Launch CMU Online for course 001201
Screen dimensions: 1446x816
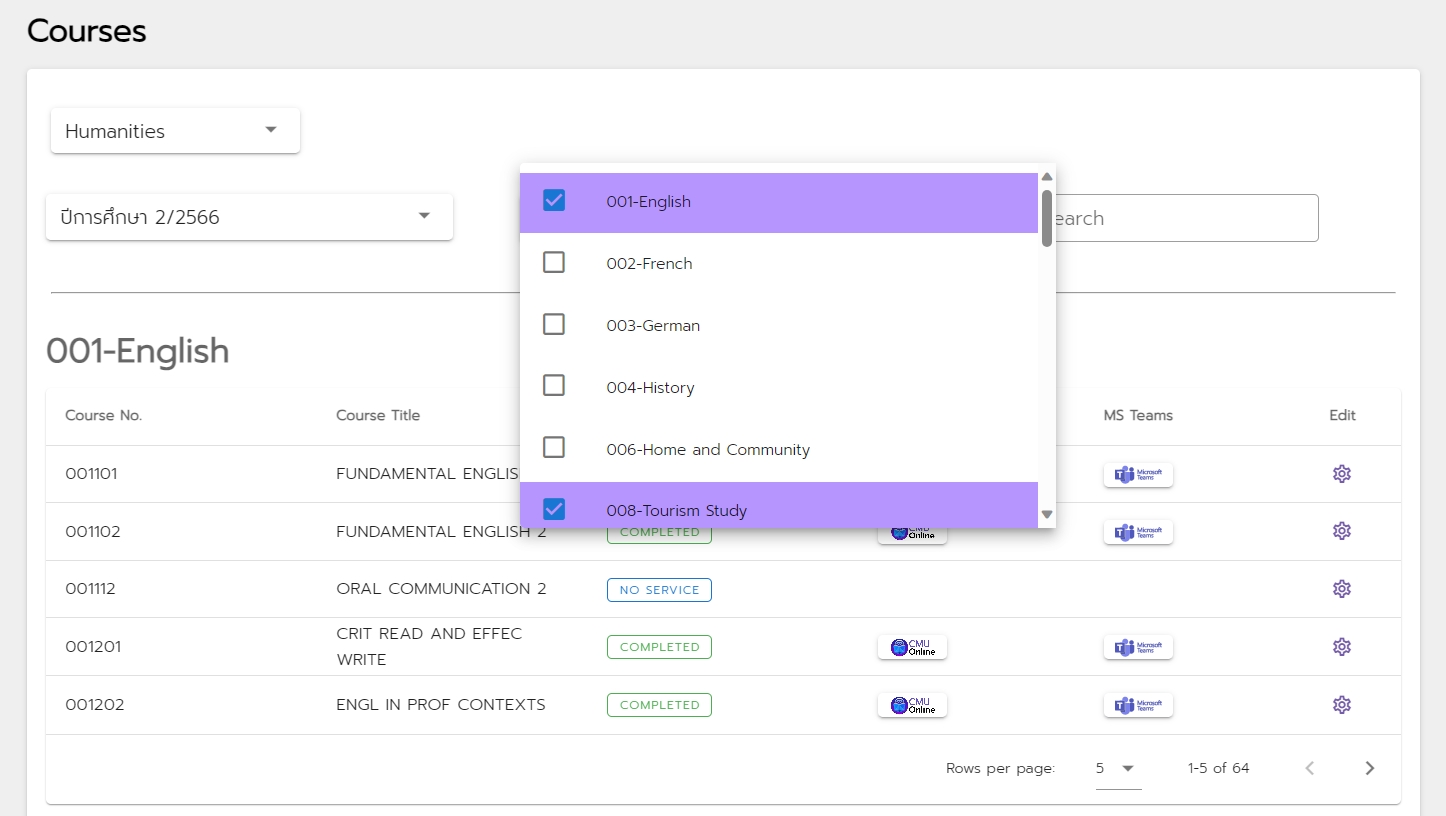pos(912,647)
